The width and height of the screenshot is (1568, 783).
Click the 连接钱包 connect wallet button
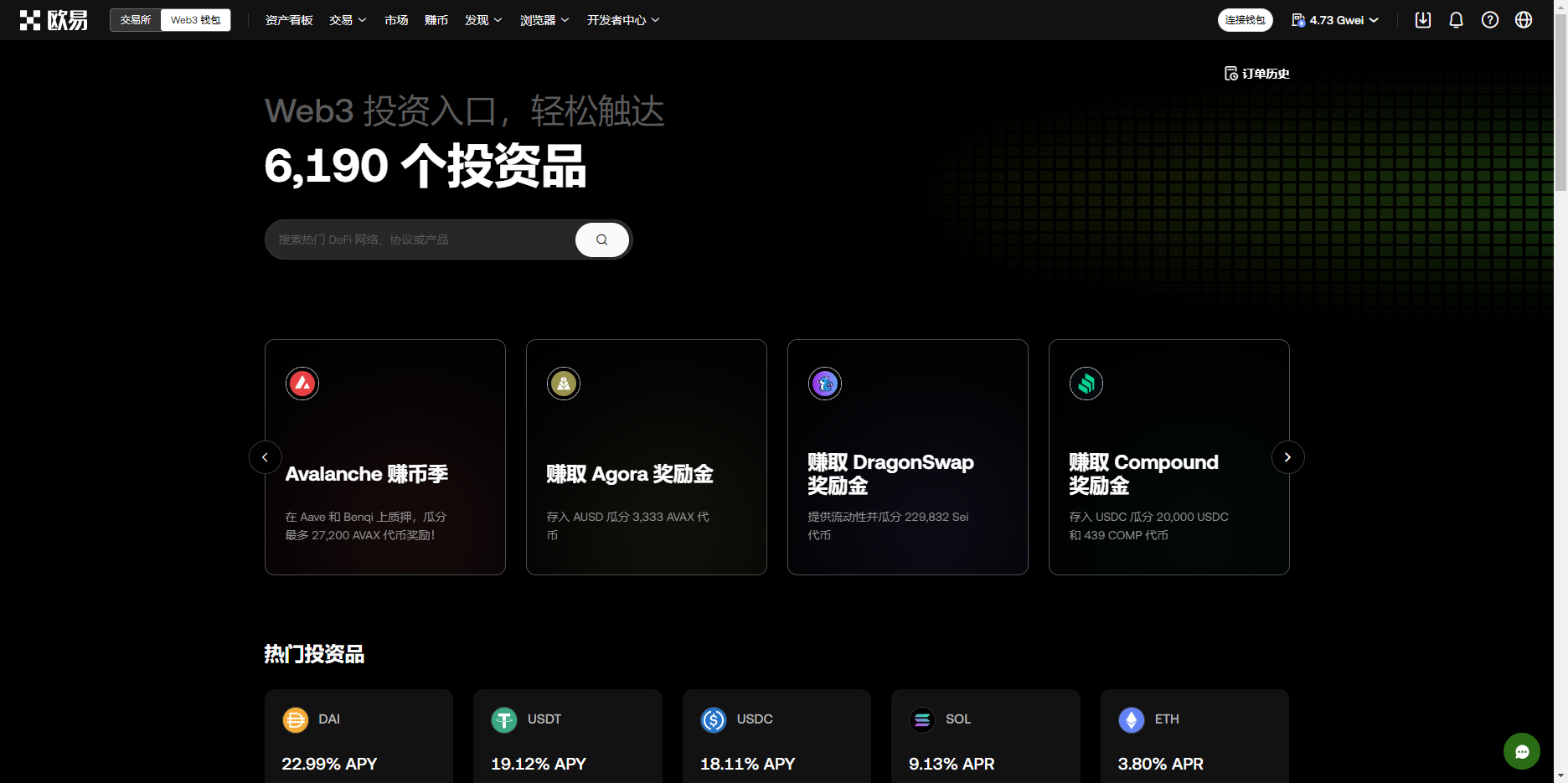coord(1246,20)
